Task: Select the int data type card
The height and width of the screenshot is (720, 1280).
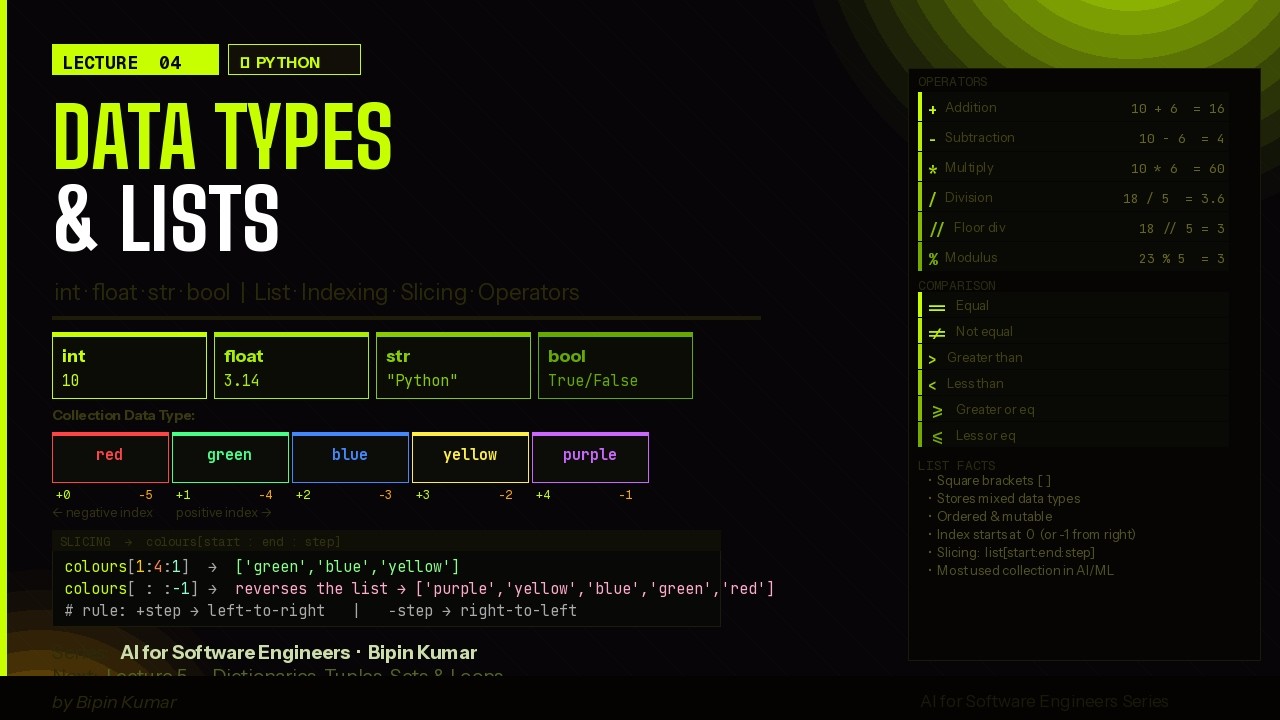Action: pos(129,366)
